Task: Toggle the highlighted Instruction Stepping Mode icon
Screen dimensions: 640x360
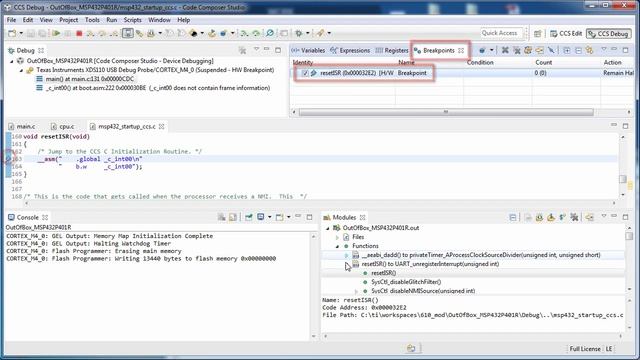Action: point(127,33)
